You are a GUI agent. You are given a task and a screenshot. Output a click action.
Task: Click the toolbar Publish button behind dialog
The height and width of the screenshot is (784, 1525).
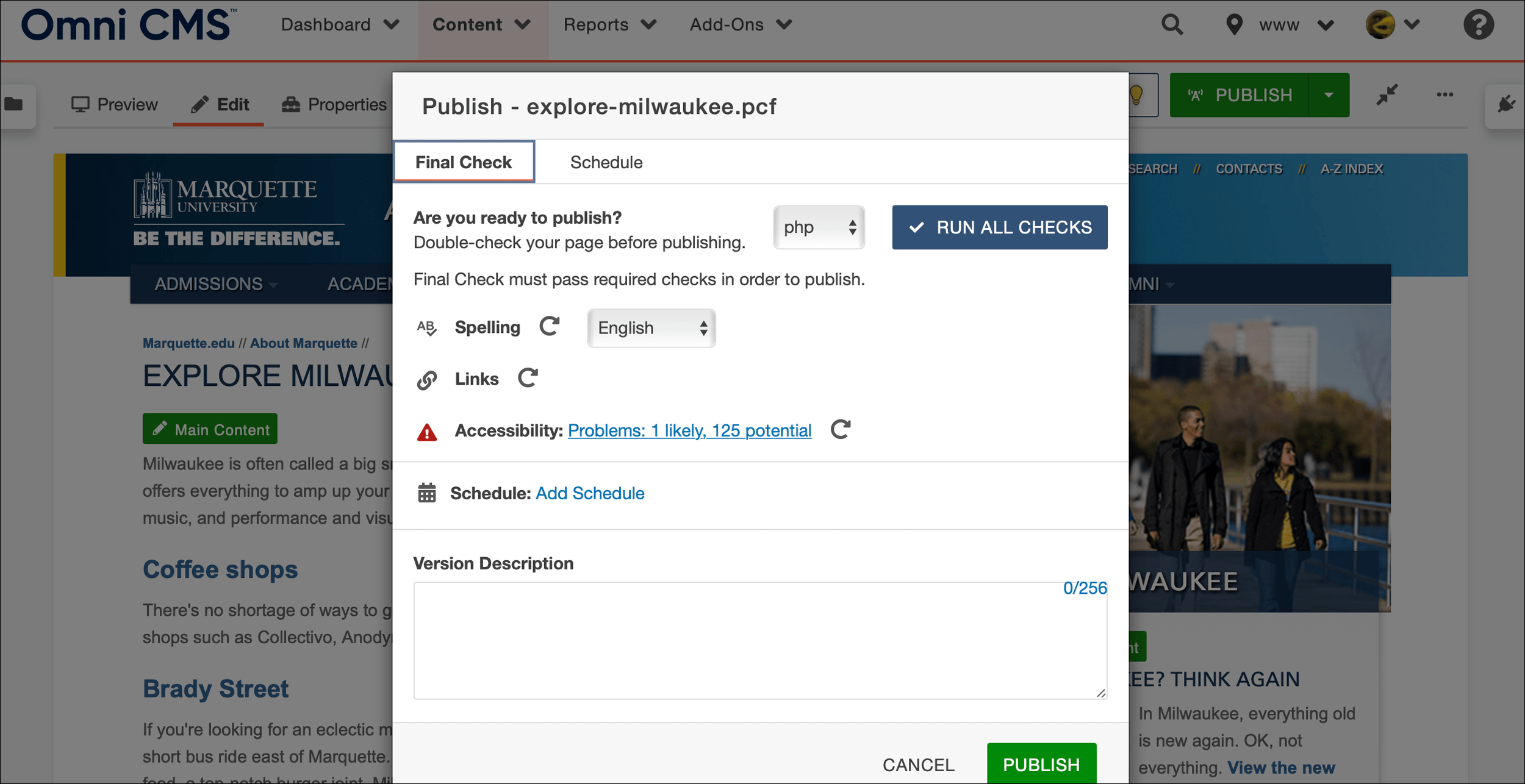point(1239,95)
